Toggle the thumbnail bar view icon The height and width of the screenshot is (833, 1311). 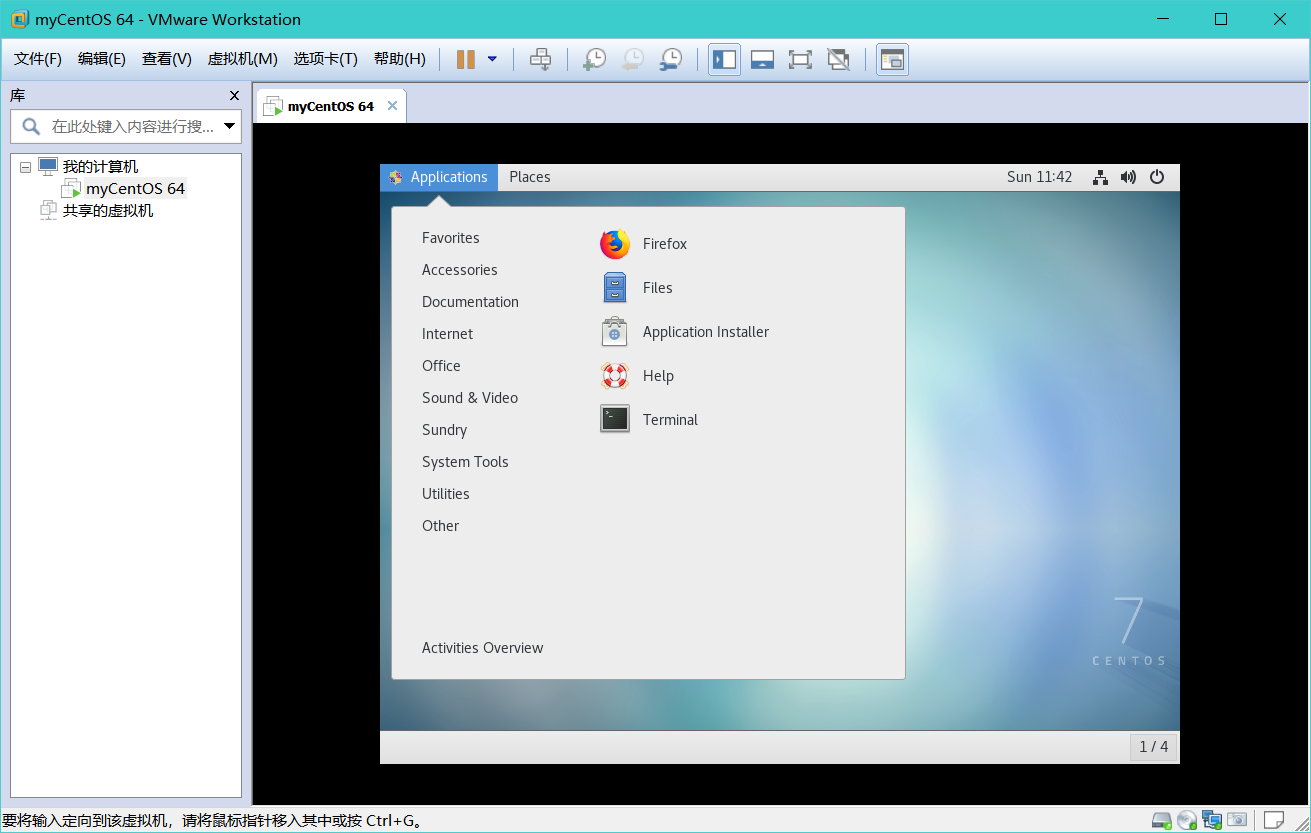pyautogui.click(x=762, y=59)
